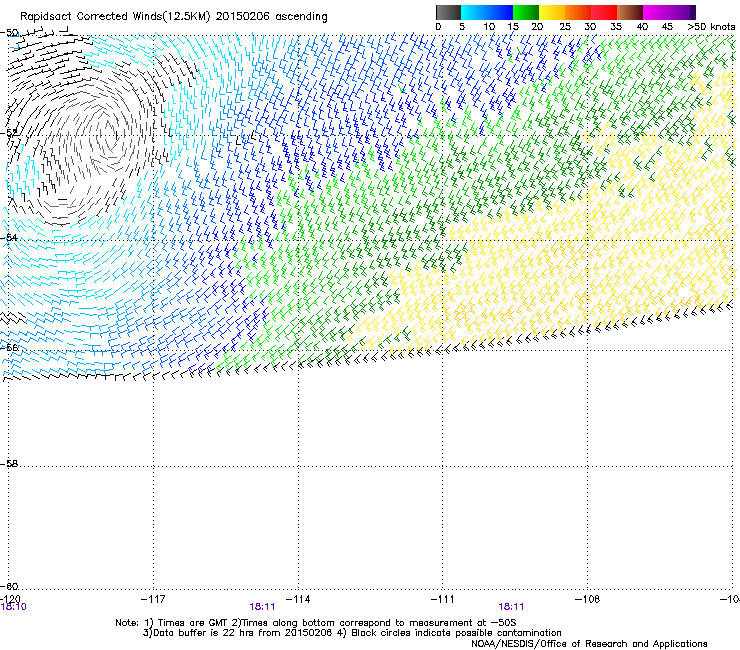Click the legend tick label '40'
The image size is (740, 650).
[642, 27]
